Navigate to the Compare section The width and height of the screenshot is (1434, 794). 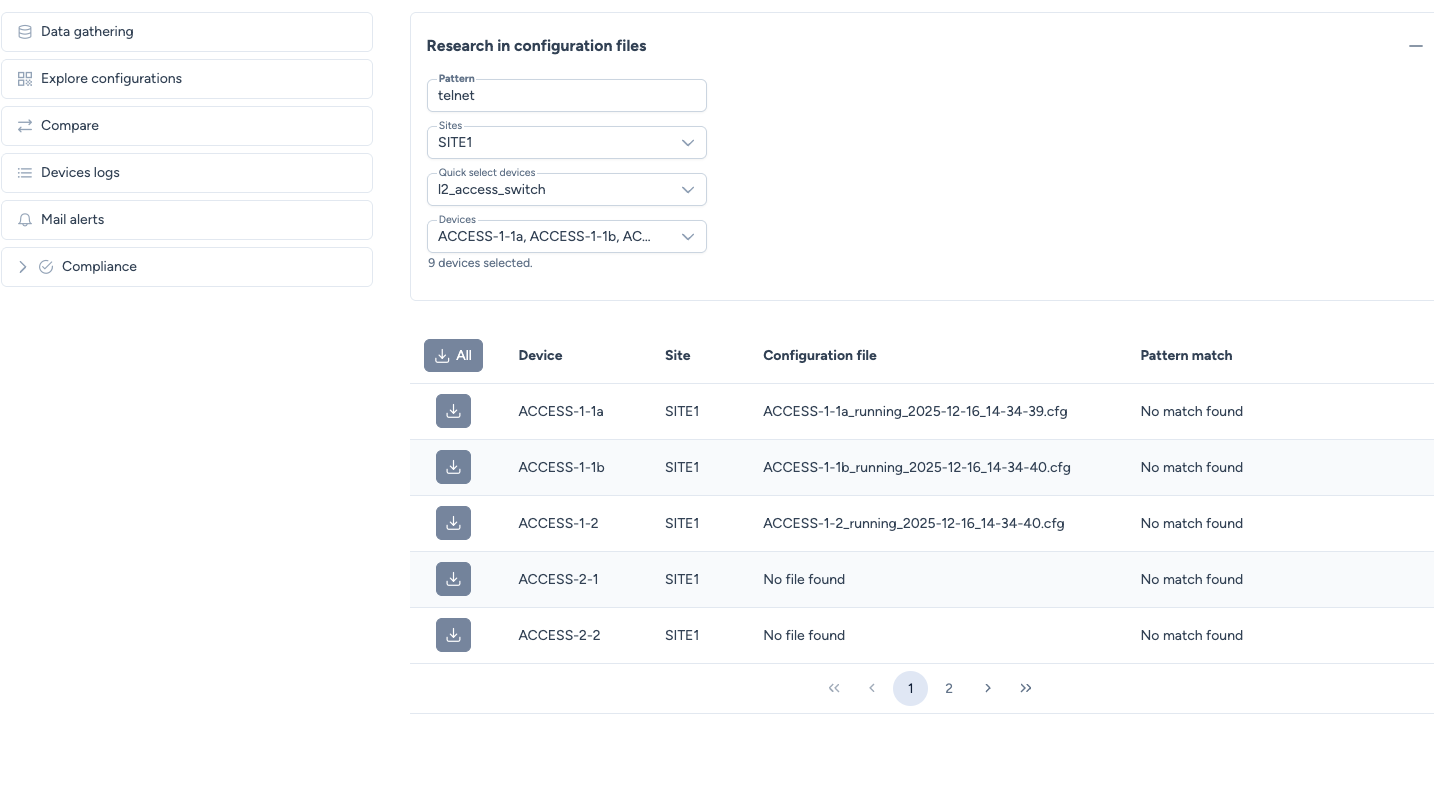click(187, 126)
